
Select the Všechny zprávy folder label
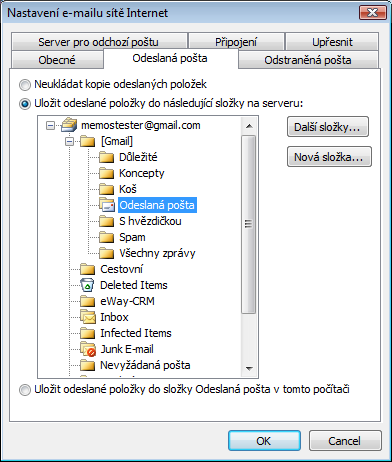tap(157, 253)
